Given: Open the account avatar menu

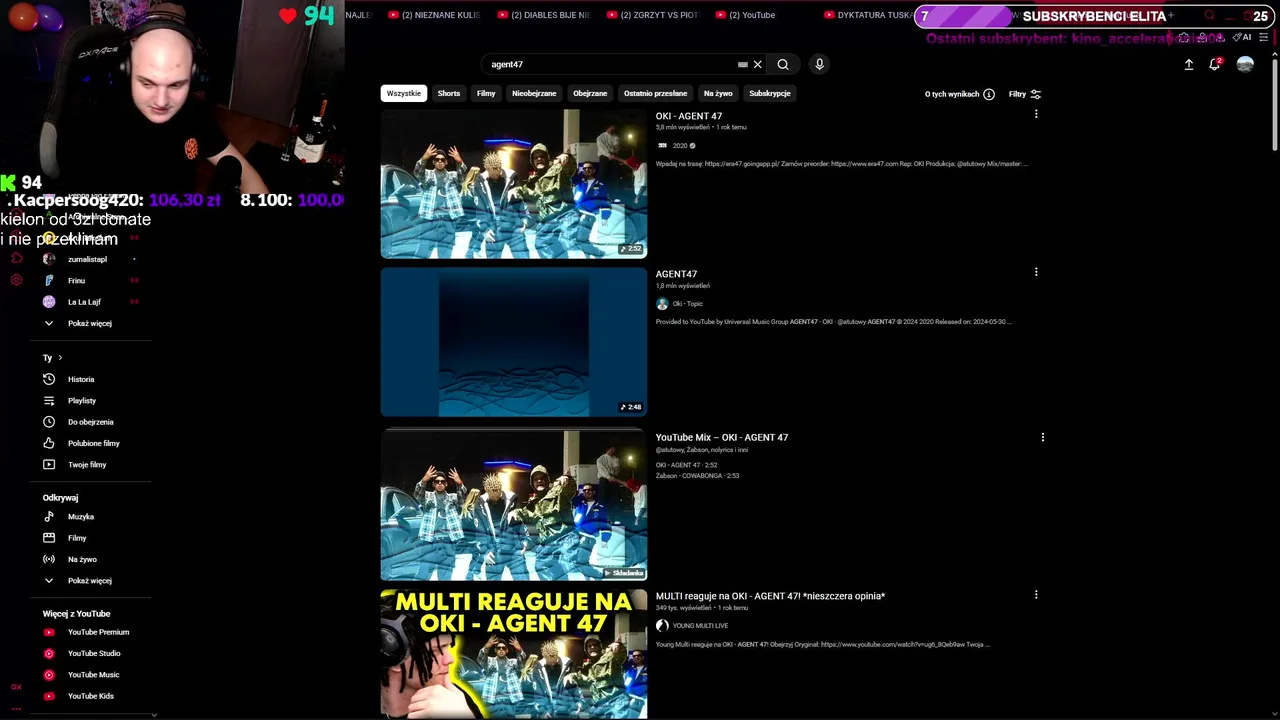Looking at the screenshot, I should point(1245,64).
